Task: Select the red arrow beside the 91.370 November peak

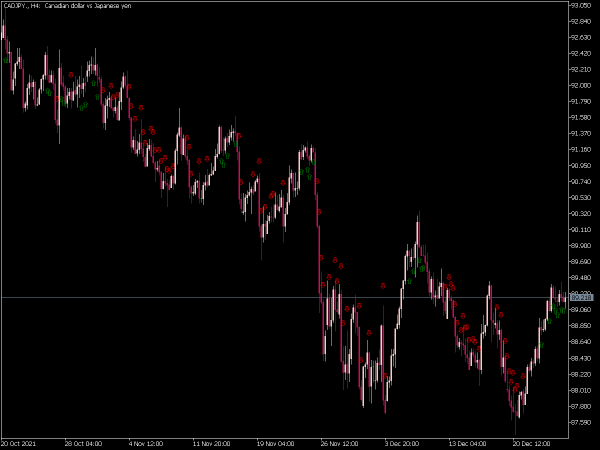Action: tap(239, 135)
